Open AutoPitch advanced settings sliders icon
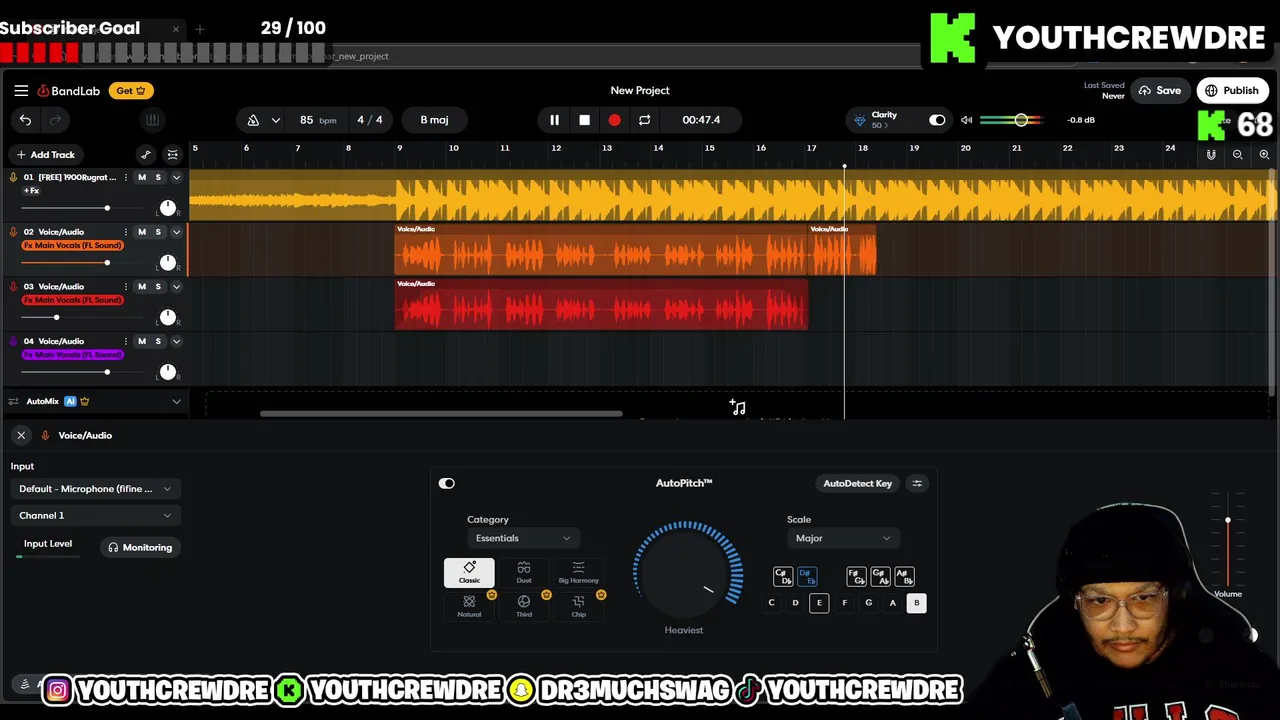1280x720 pixels. coord(917,483)
